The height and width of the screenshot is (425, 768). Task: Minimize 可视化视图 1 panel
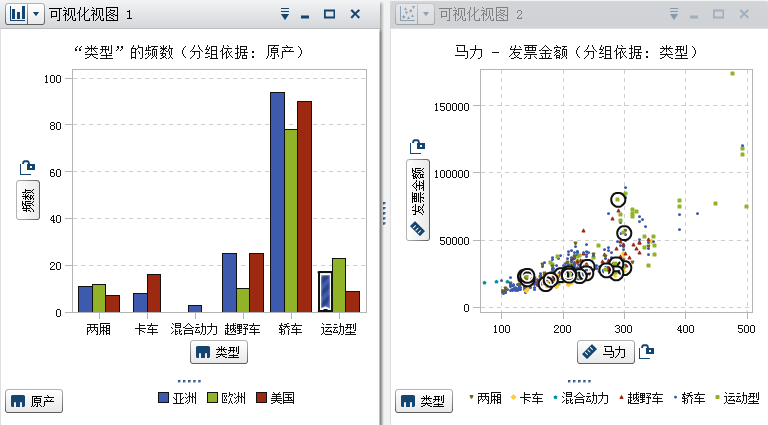[305, 16]
